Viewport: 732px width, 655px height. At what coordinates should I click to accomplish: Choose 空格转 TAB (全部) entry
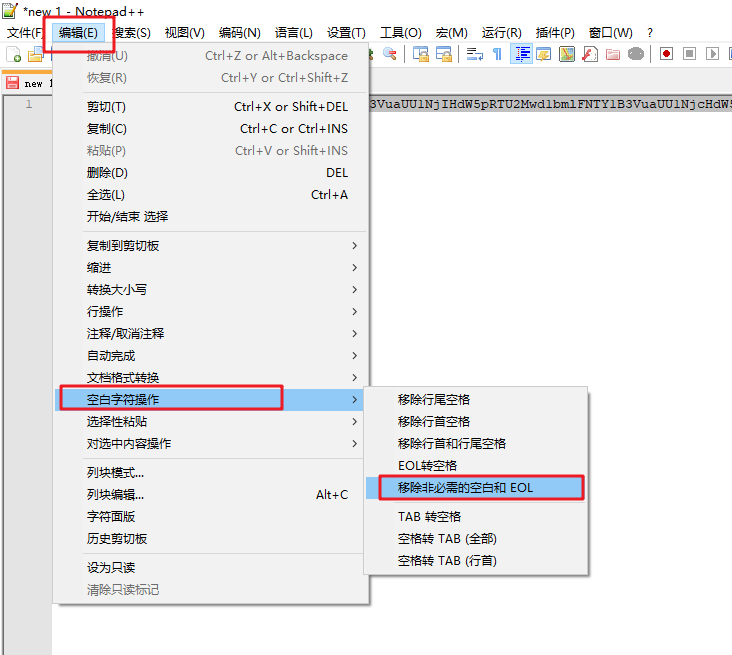click(x=476, y=539)
